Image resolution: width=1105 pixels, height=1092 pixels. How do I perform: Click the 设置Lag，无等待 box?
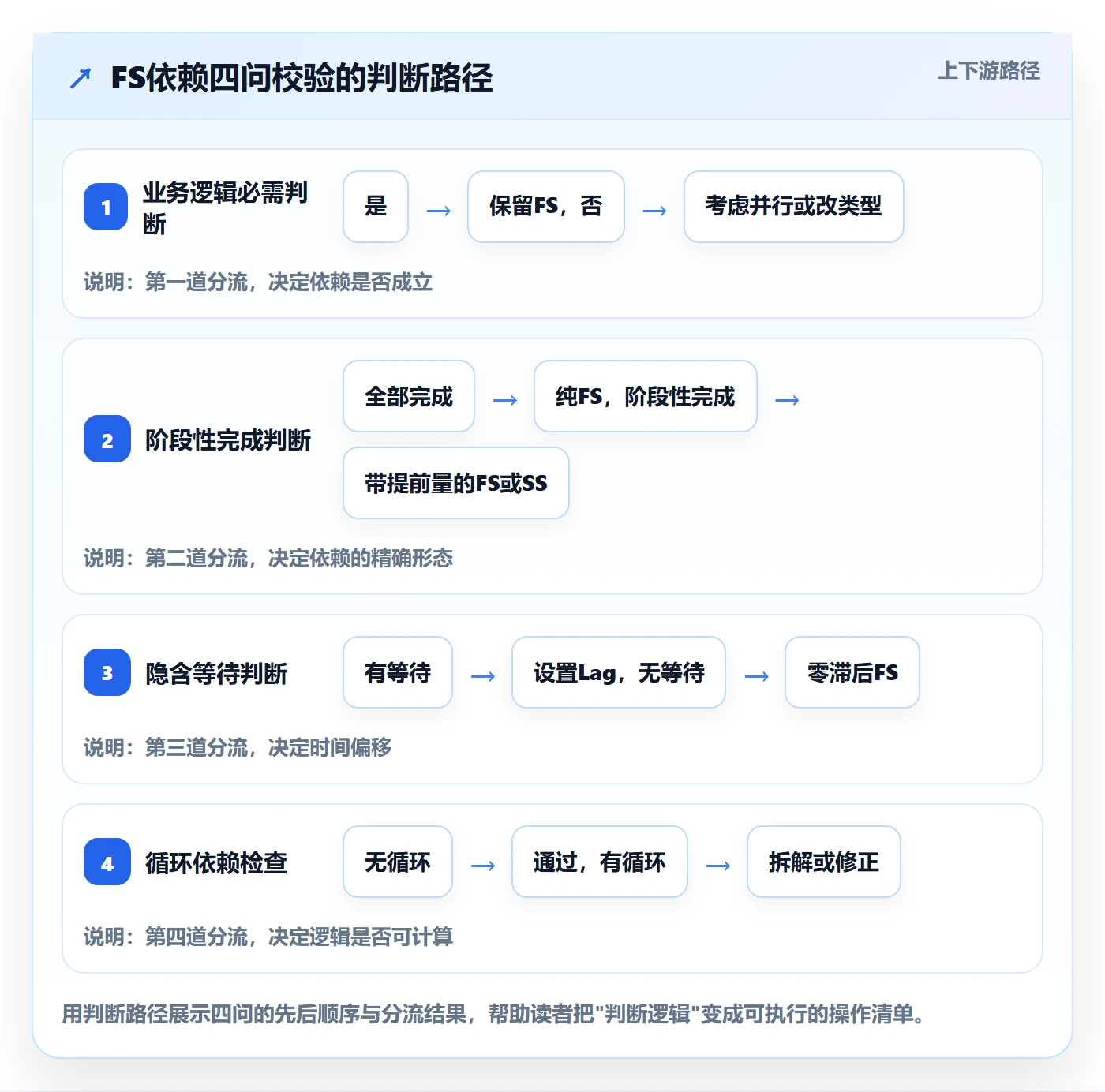pos(619,672)
